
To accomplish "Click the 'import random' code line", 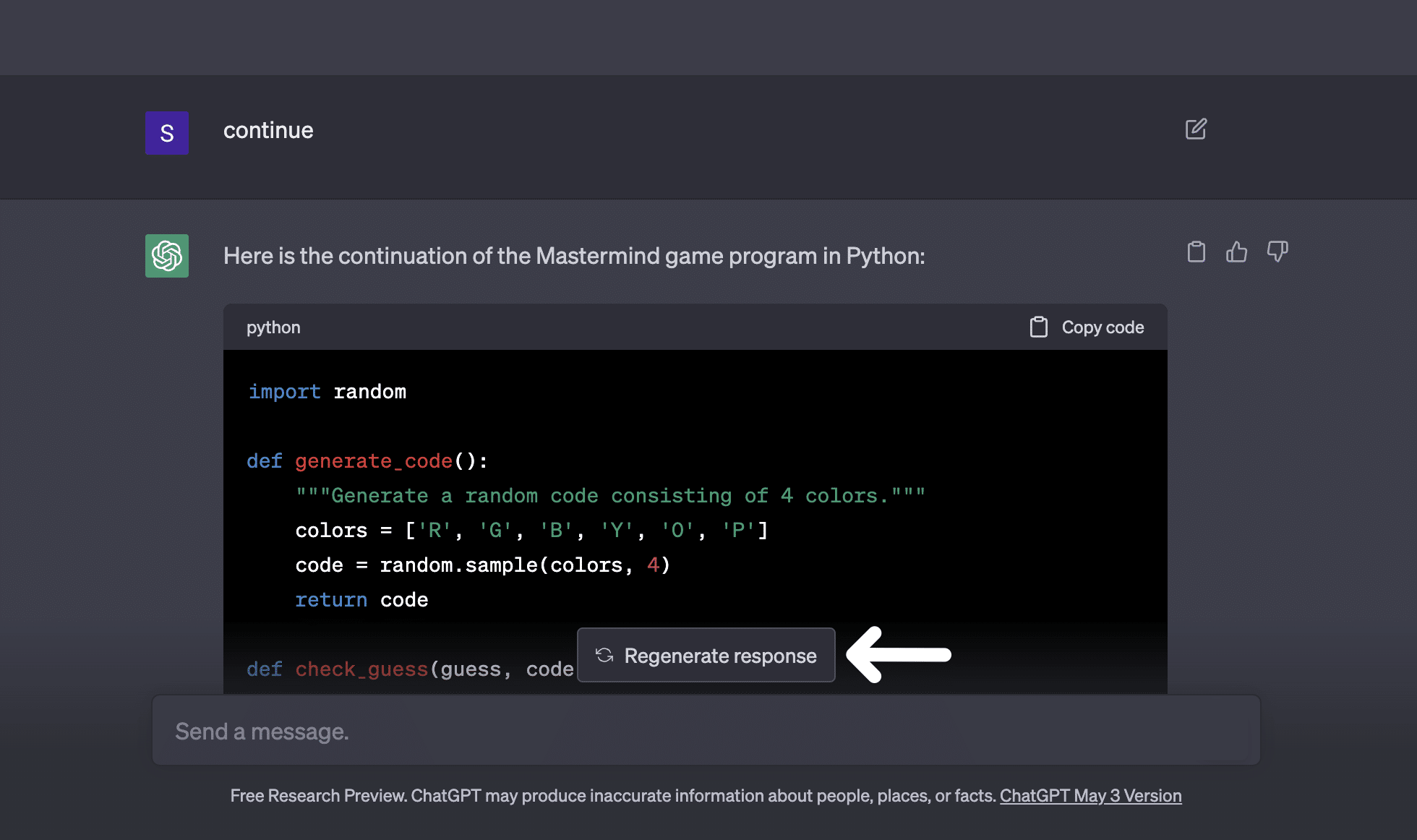I will click(327, 392).
